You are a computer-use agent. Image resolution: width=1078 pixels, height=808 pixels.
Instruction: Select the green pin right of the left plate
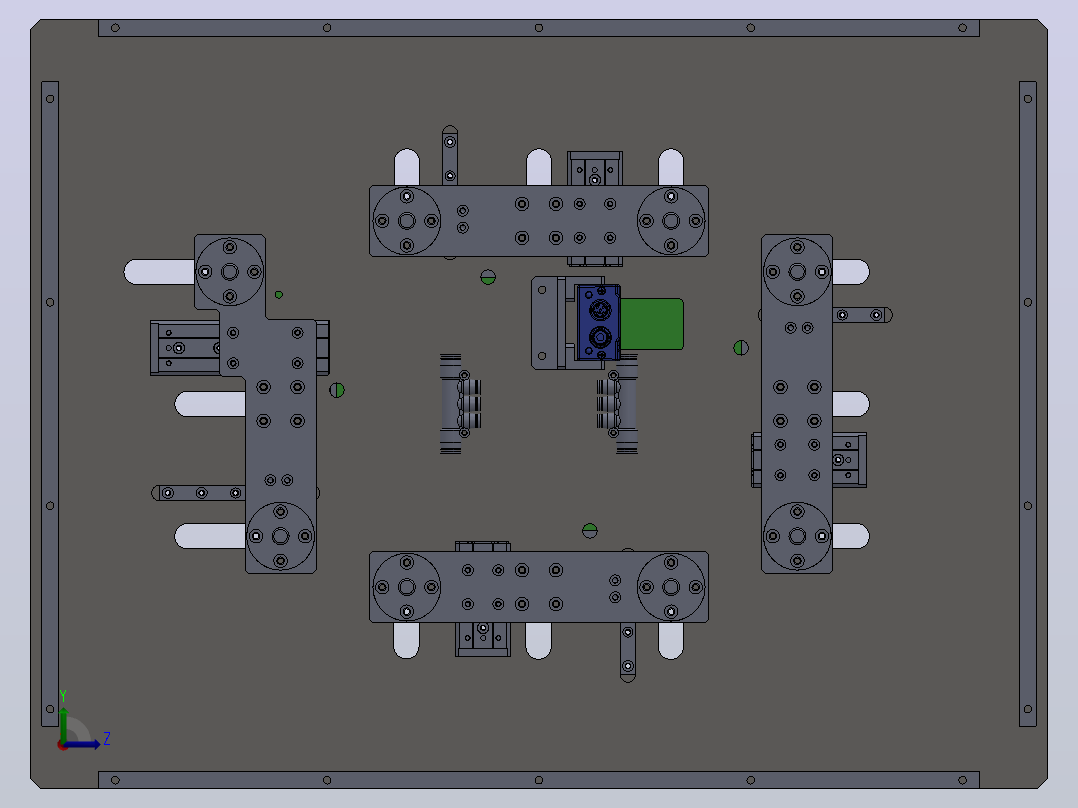(x=337, y=390)
